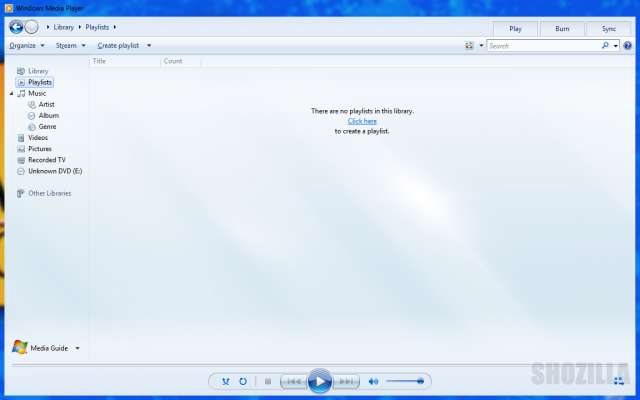Click the Windows Media Player title icon
Screen dimensions: 640x400
9,8
